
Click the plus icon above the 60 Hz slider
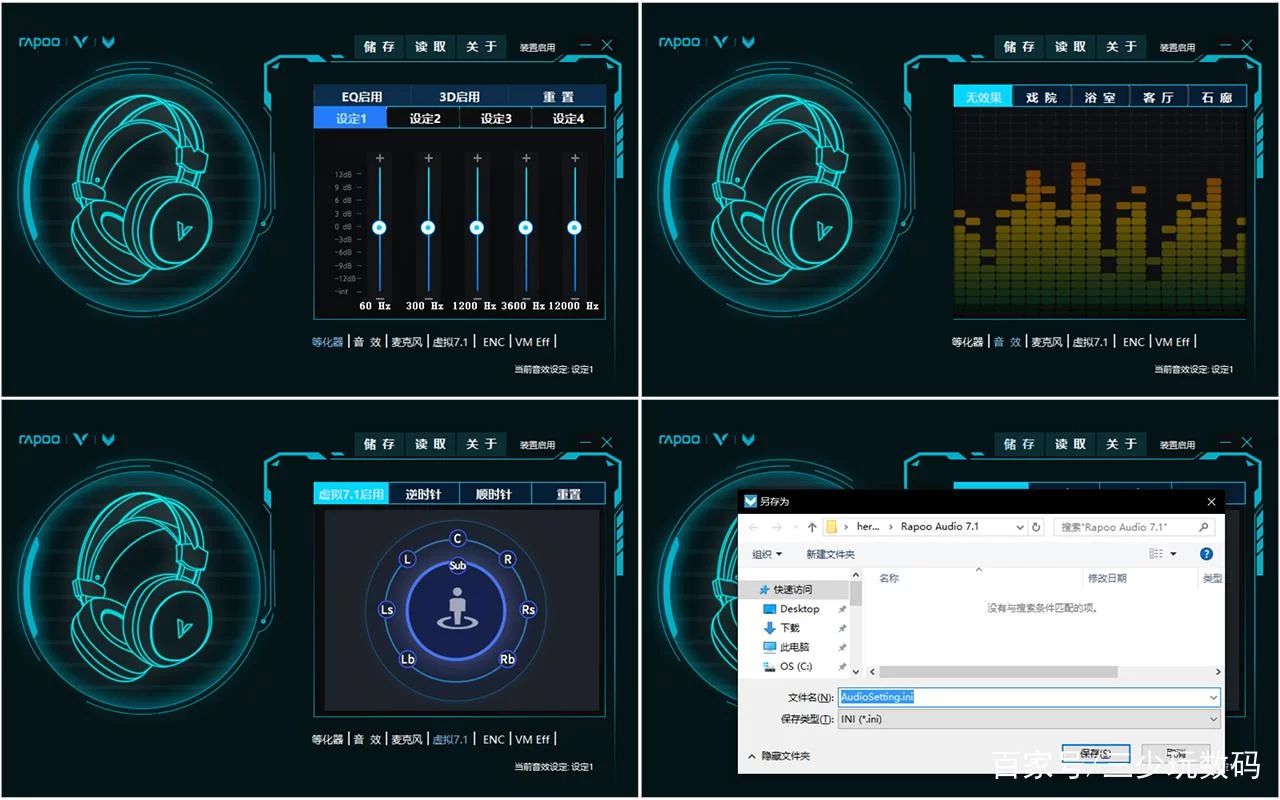379,158
